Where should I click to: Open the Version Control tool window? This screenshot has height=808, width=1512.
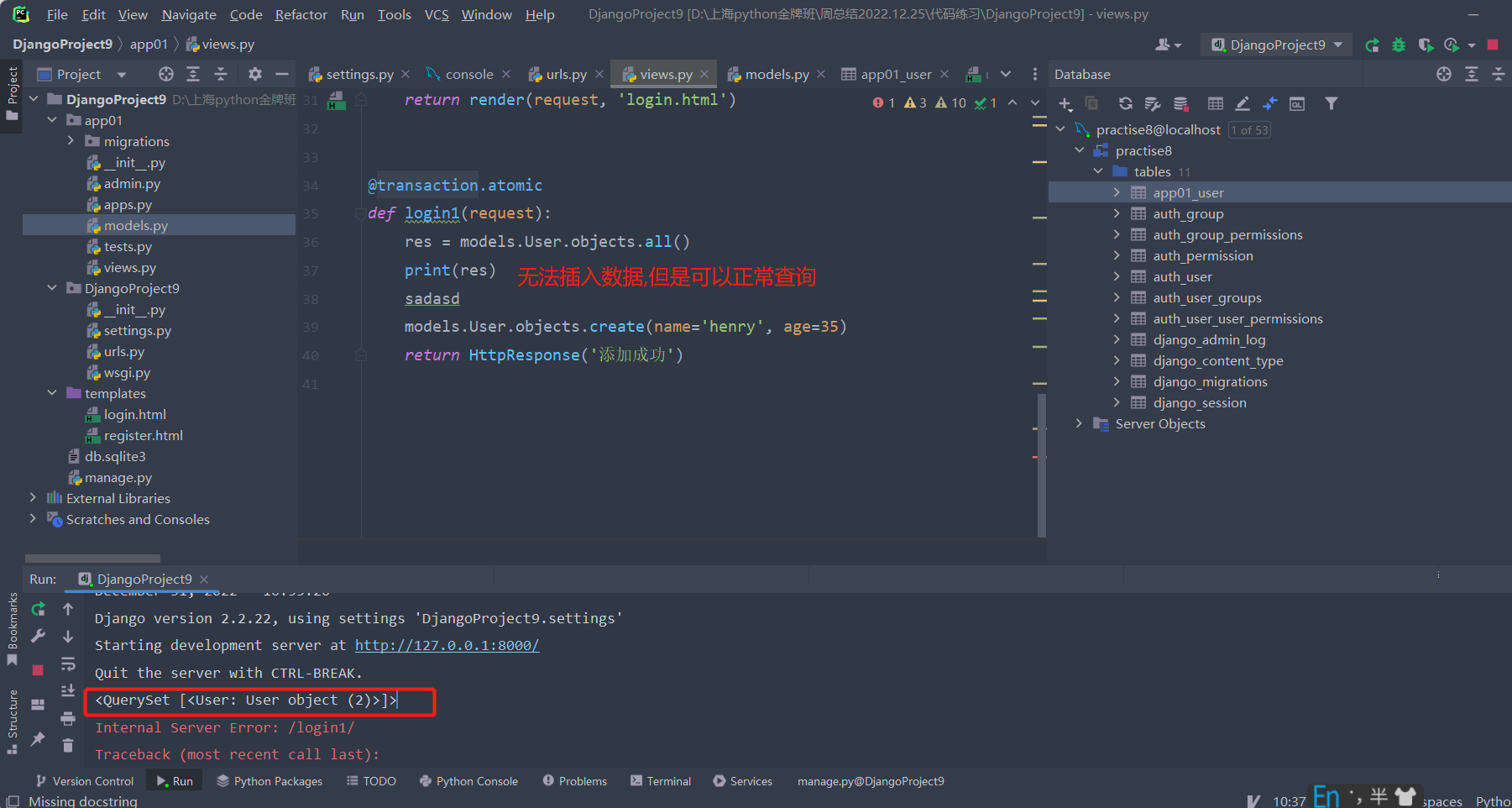pyautogui.click(x=85, y=781)
